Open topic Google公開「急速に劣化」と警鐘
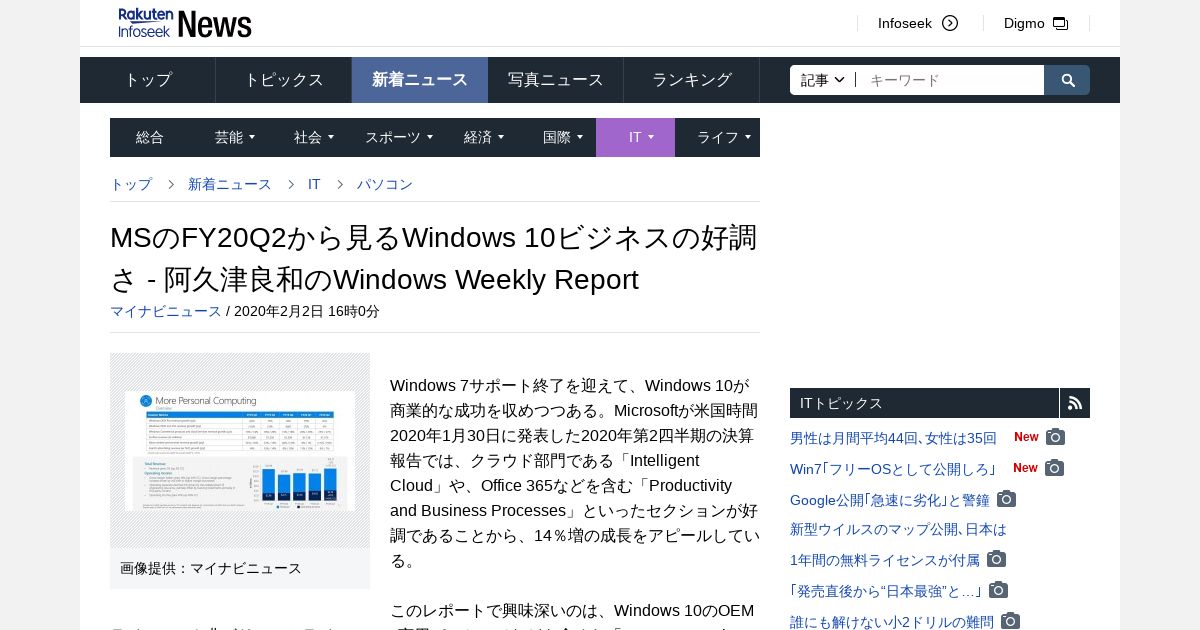This screenshot has height=630, width=1200. point(890,500)
